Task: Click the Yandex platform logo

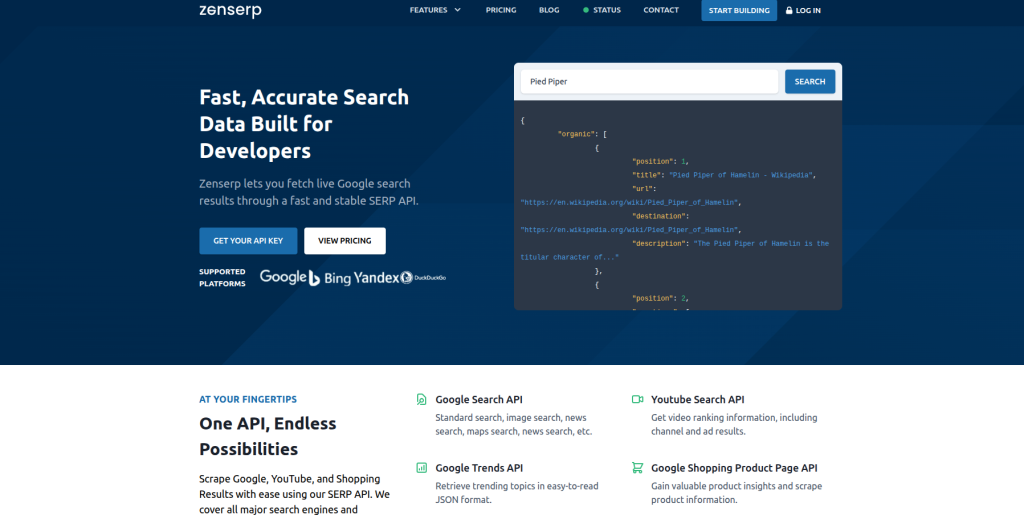Action: click(377, 277)
